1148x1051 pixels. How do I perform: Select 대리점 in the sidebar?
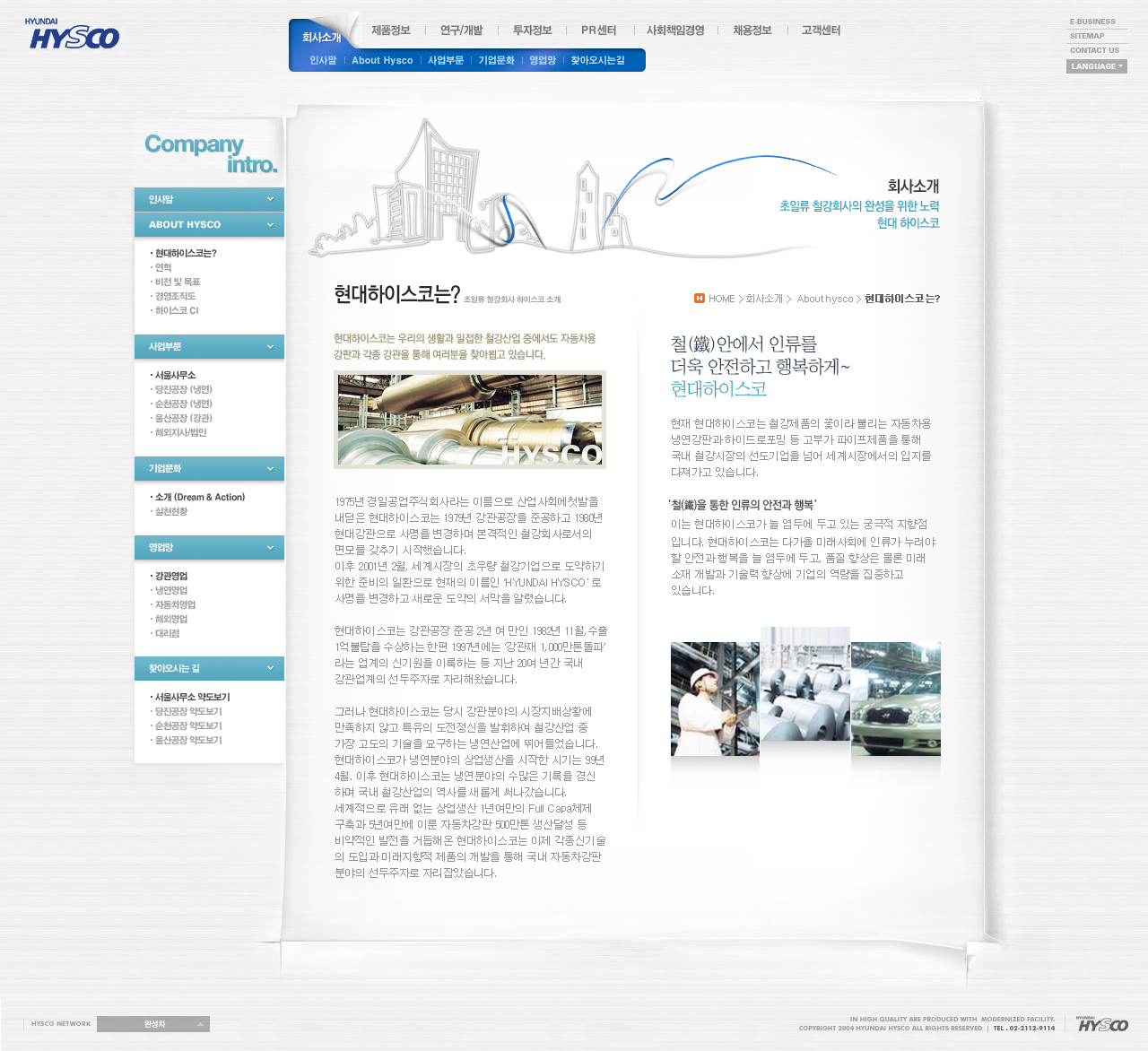(x=166, y=633)
